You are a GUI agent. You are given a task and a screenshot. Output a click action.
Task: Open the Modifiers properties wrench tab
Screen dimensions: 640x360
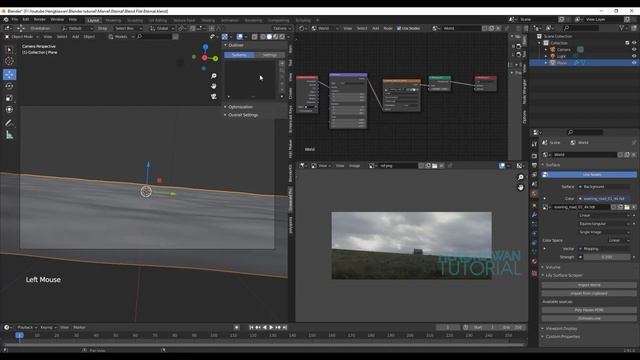[534, 215]
